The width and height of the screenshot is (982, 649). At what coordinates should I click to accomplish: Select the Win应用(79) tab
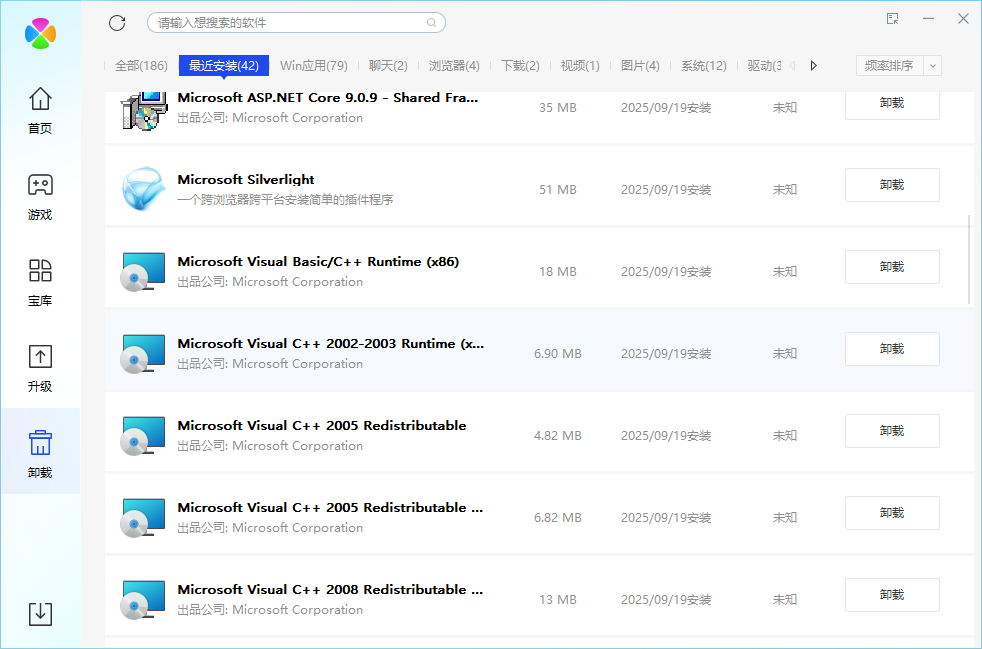tap(314, 66)
